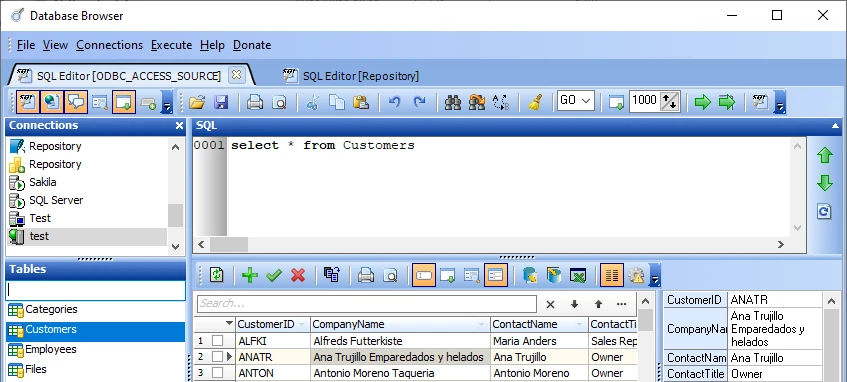The width and height of the screenshot is (847, 382).
Task: Click the Cut scissors icon
Action: (x=312, y=102)
